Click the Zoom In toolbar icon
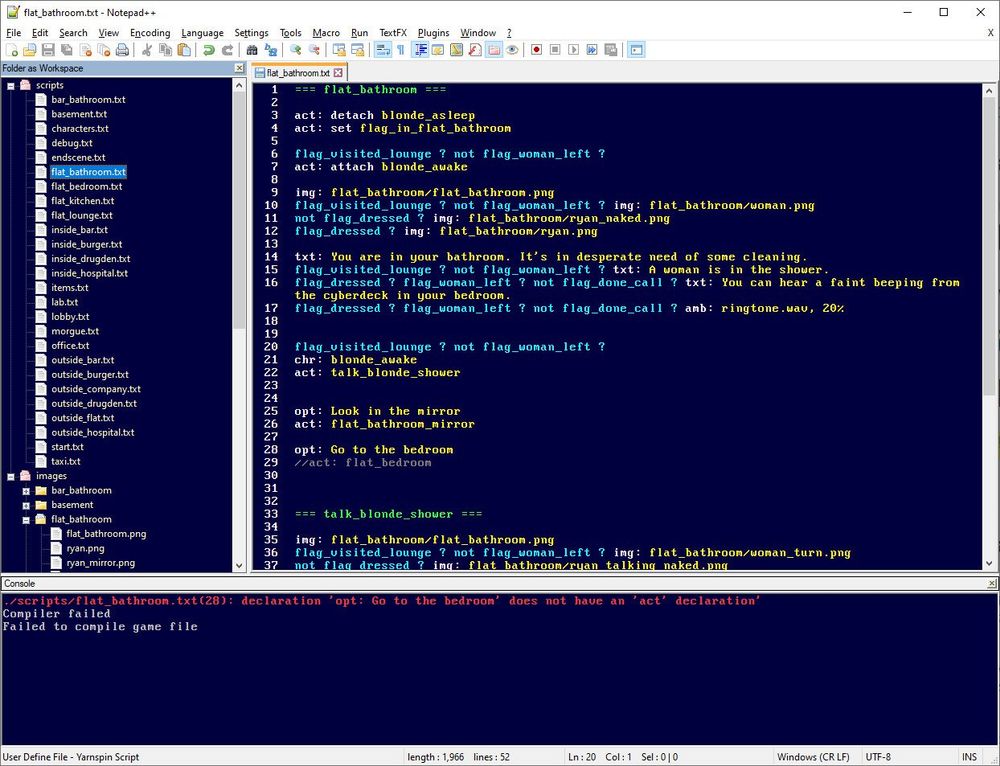 click(x=295, y=50)
